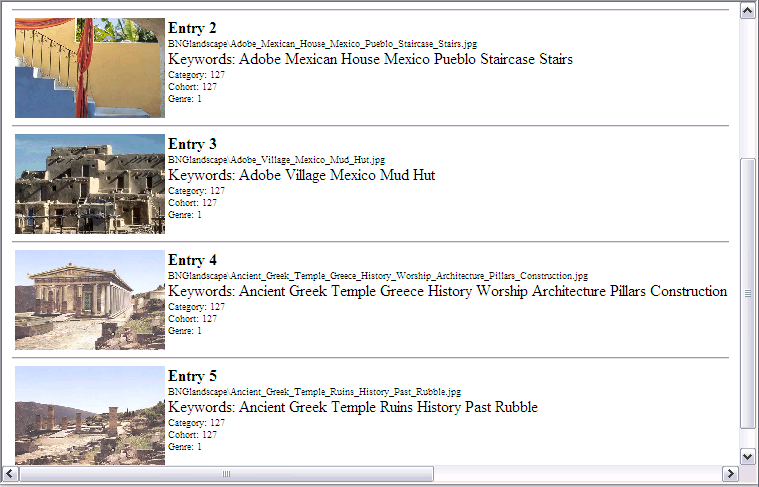
Task: Open the Entry 2 staircase thumbnail
Action: (x=90, y=68)
